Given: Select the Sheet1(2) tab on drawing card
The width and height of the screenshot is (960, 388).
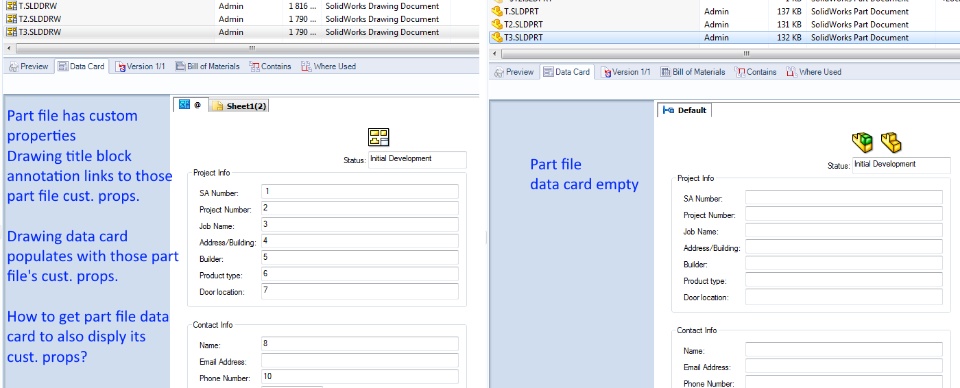Looking at the screenshot, I should click(240, 106).
